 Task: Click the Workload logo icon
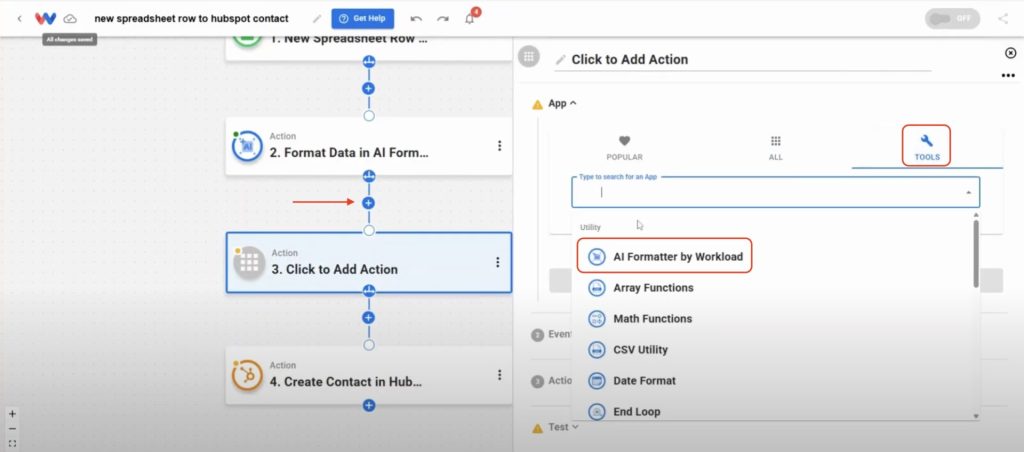(45, 18)
